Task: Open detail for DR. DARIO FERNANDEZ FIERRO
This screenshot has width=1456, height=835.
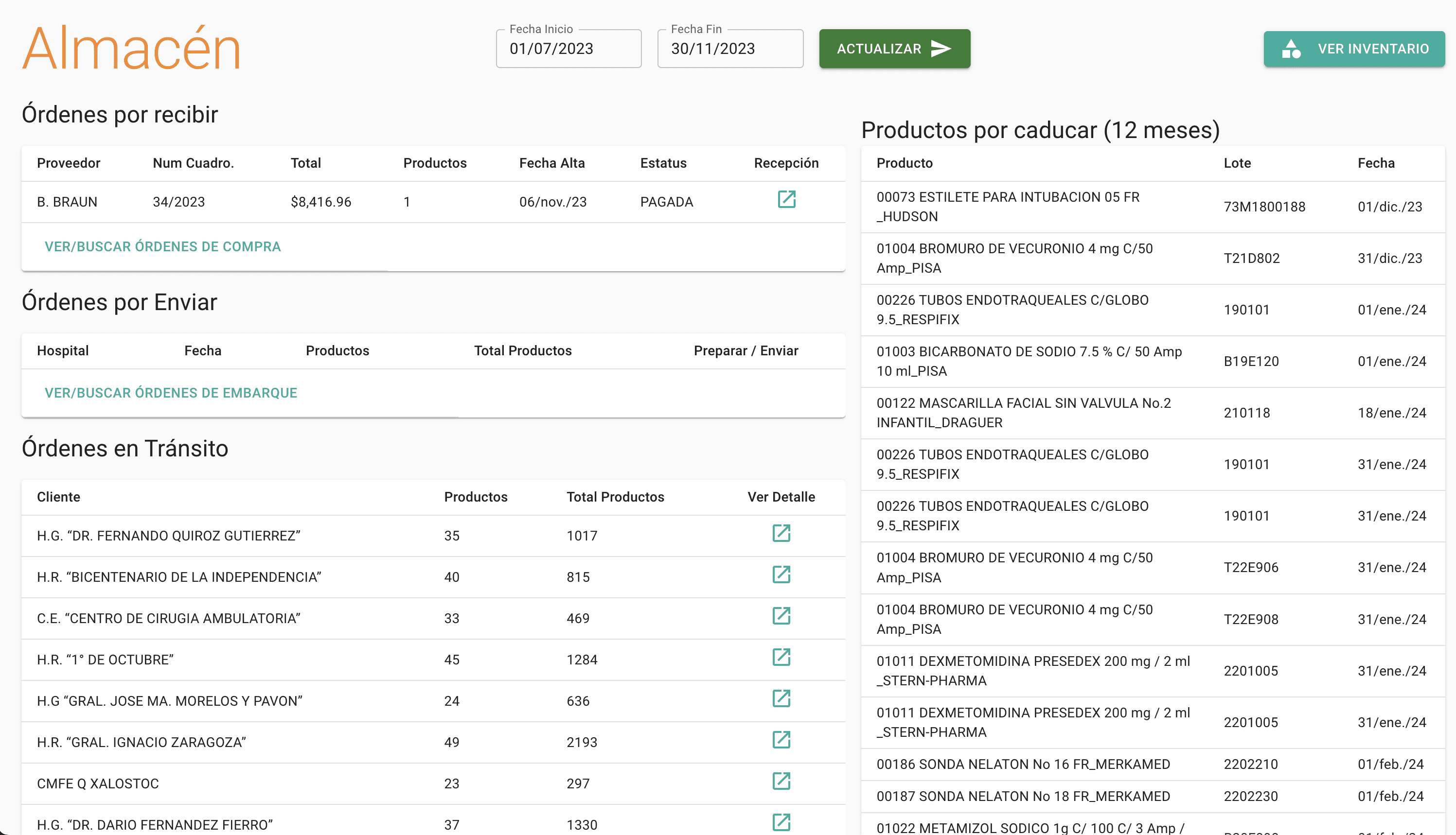Action: [x=781, y=822]
